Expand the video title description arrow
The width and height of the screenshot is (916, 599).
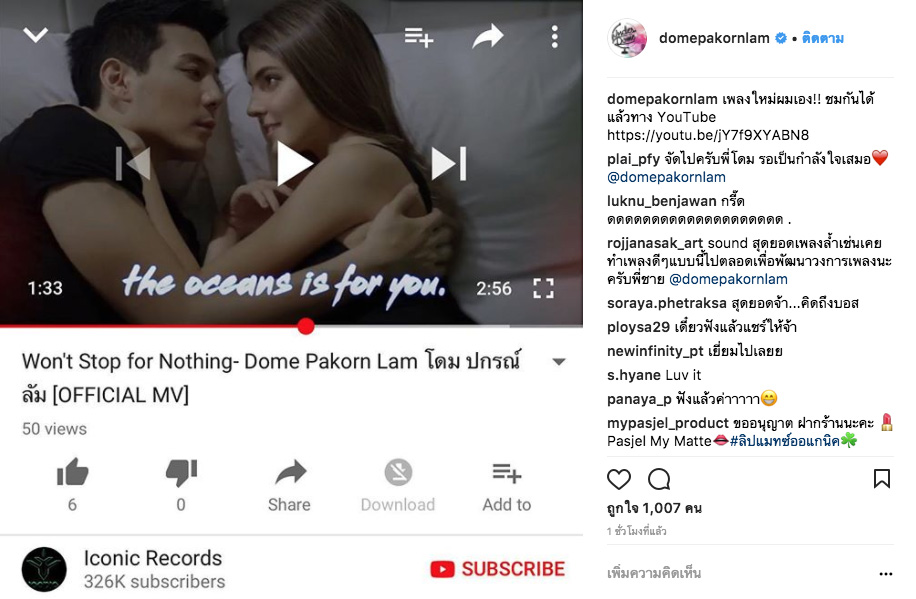(x=559, y=362)
